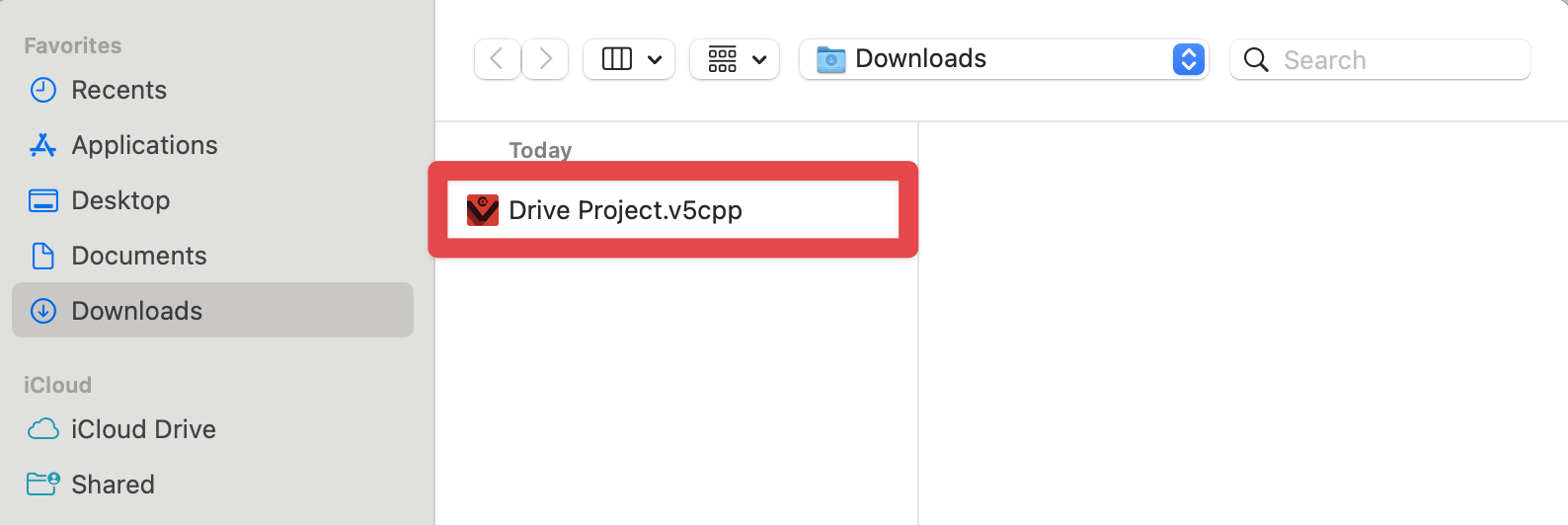Click the VEXcode icon of Drive Project file
The width and height of the screenshot is (1568, 525).
[482, 210]
